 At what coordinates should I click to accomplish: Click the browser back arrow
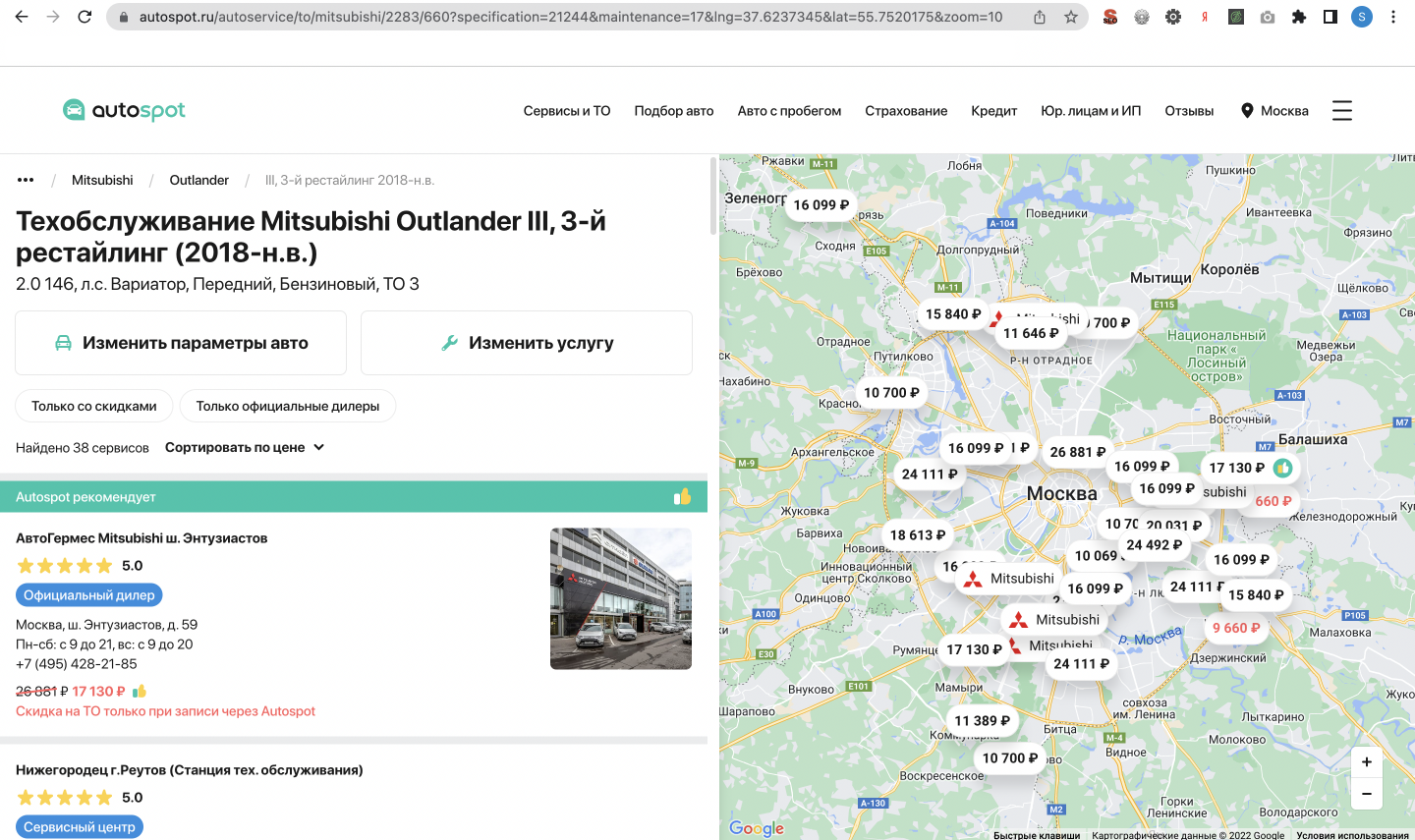(x=22, y=17)
